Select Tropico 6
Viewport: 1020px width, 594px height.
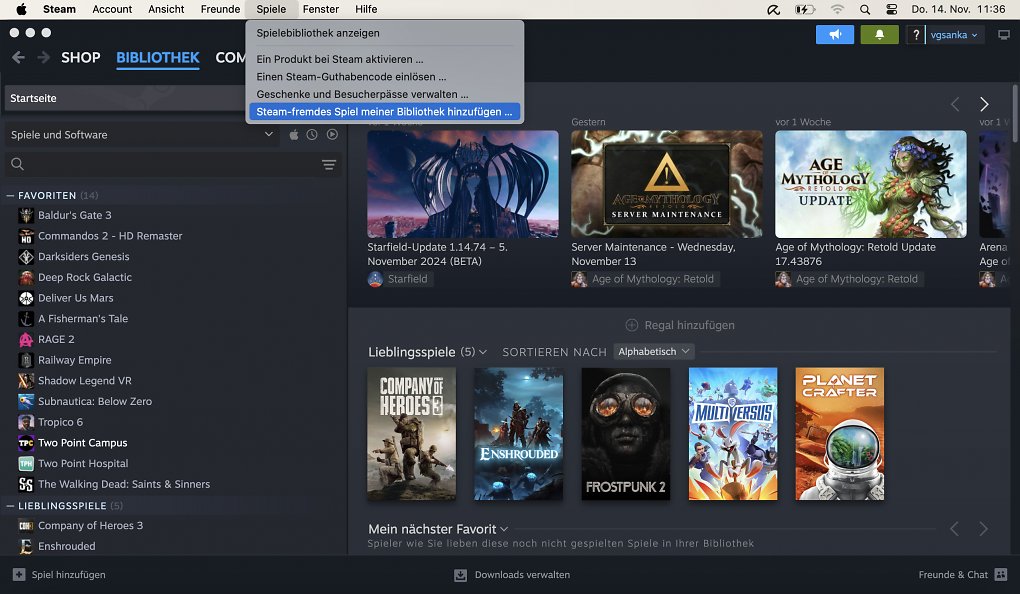(60, 422)
